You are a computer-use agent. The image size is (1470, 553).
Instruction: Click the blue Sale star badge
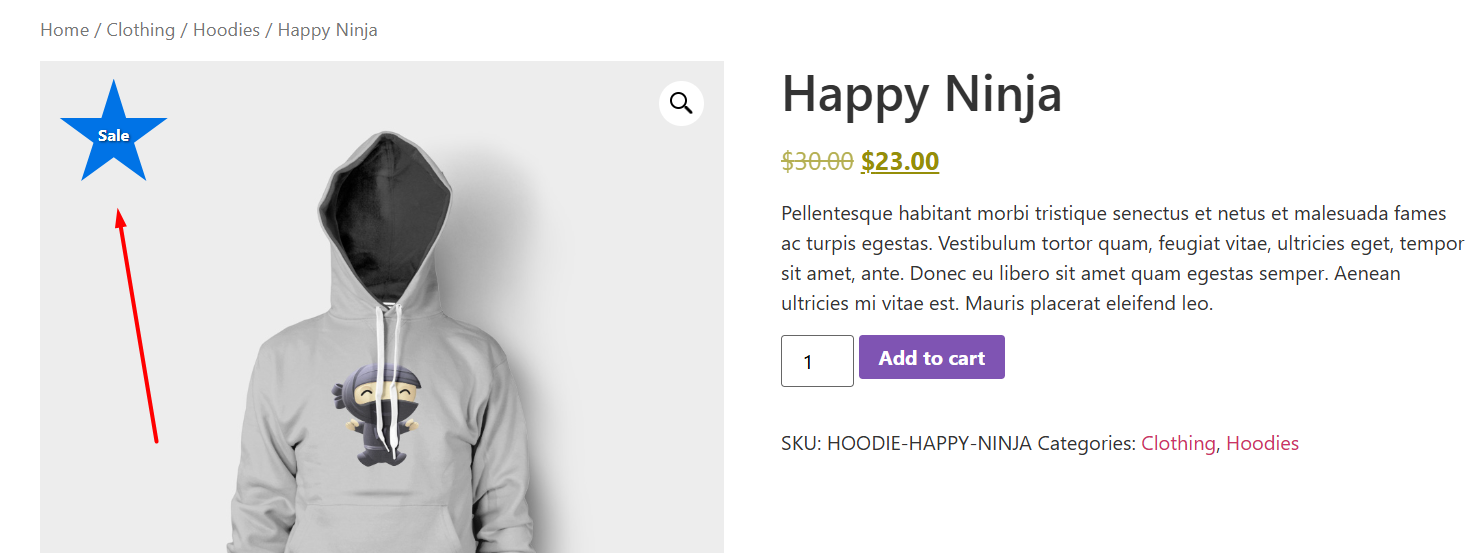click(113, 135)
